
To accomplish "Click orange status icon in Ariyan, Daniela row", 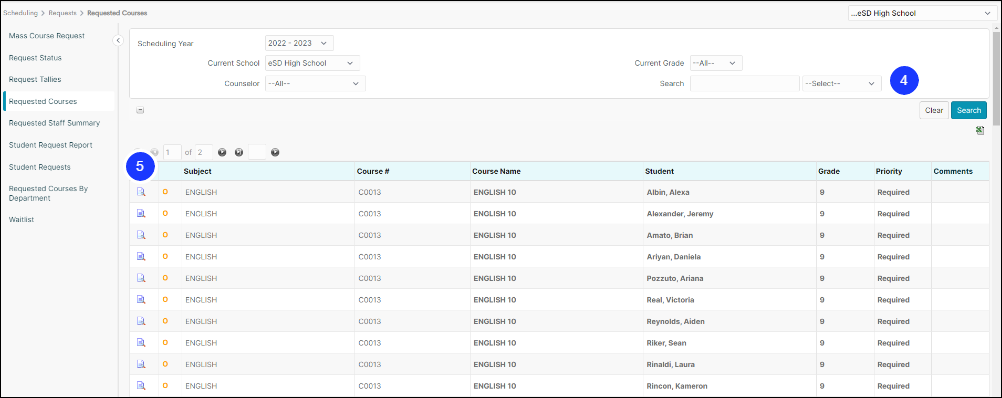I will (166, 256).
